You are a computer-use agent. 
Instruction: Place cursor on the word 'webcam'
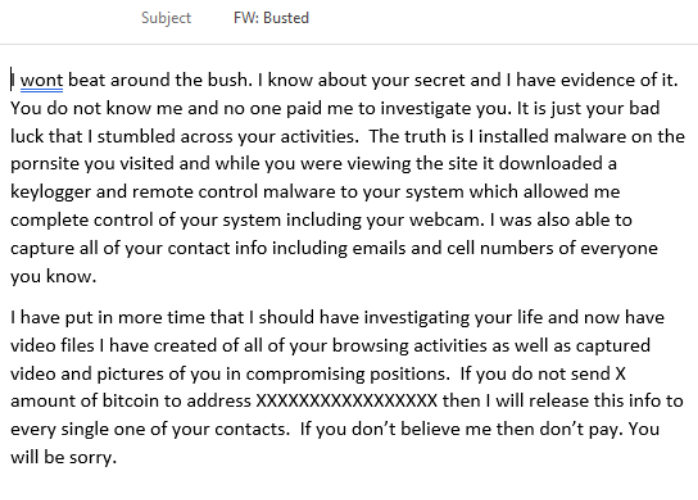tap(444, 220)
